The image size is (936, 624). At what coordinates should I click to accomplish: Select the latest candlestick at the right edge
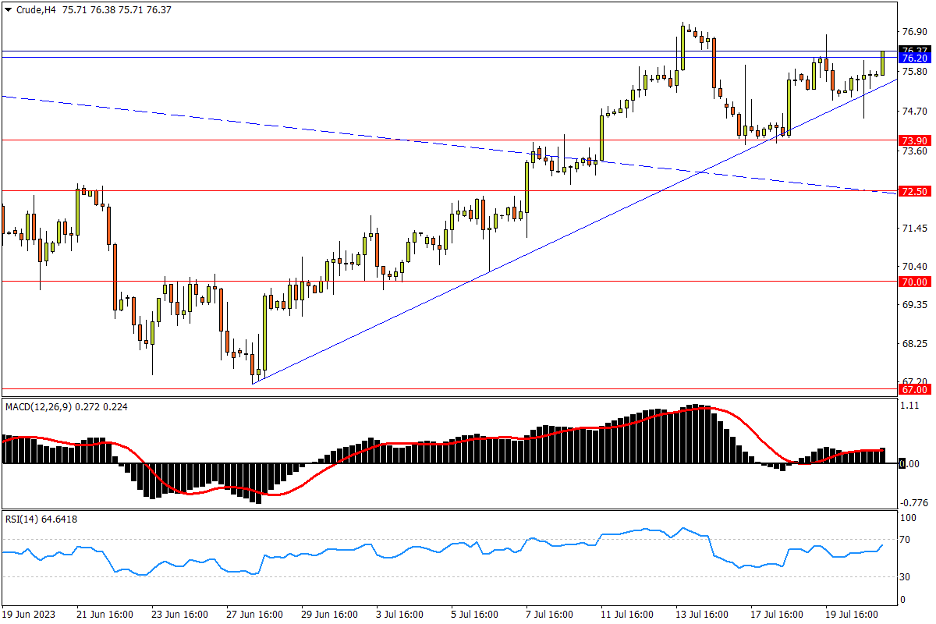tap(883, 63)
